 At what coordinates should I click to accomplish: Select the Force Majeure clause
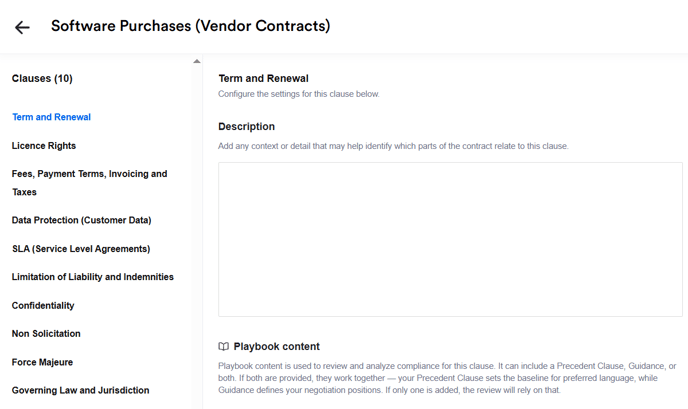pos(42,362)
